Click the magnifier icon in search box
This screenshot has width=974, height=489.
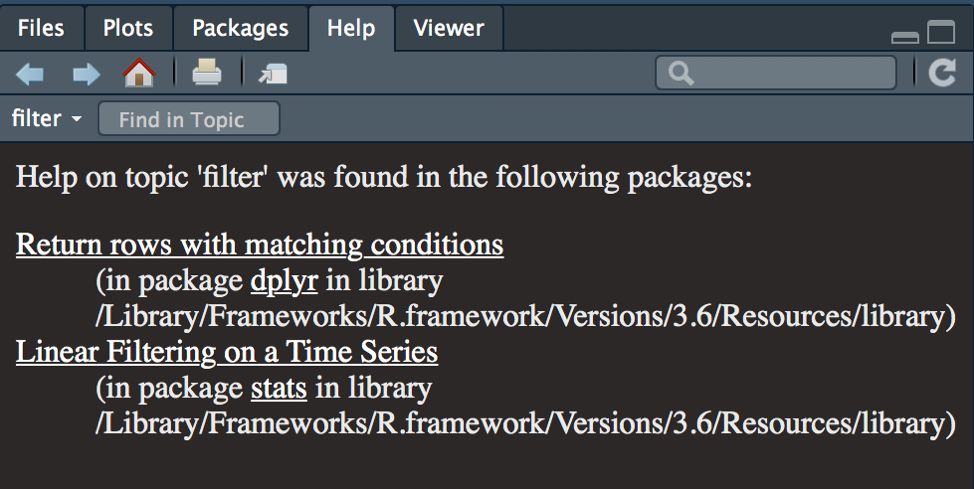[682, 73]
